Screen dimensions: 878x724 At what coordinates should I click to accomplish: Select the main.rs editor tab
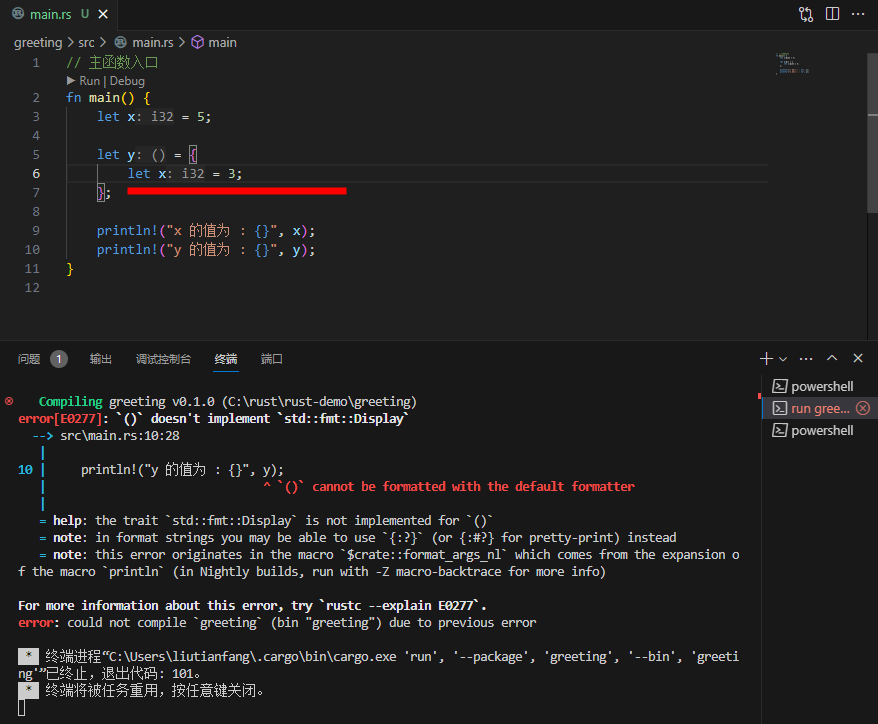click(x=59, y=15)
